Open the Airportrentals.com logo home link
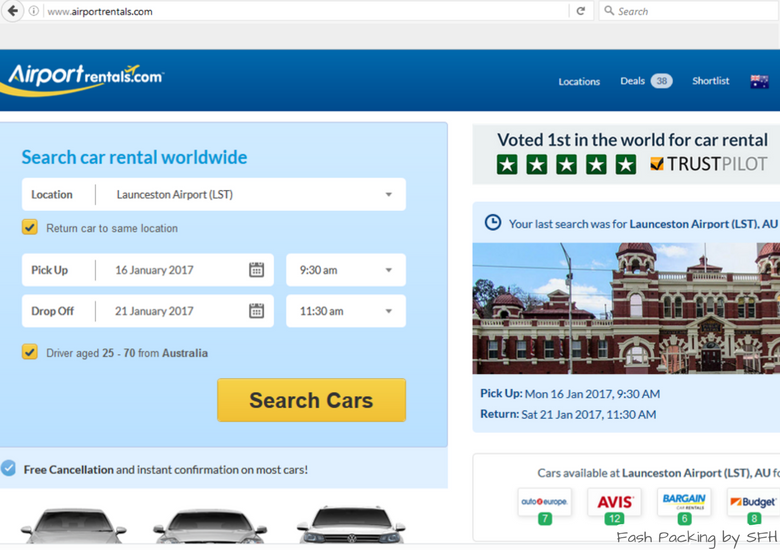 [82, 80]
